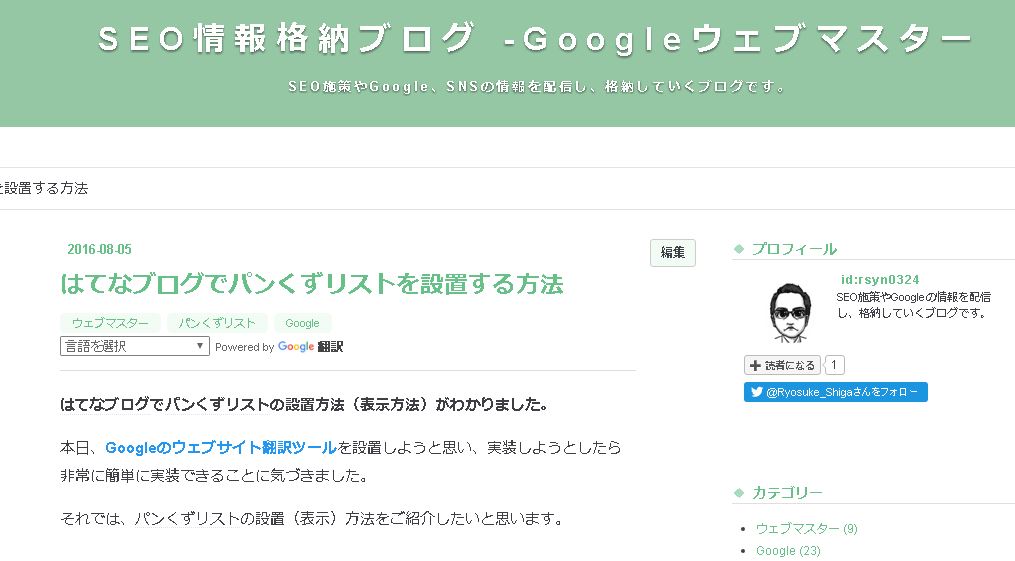
Task: Click the reader count 1 bubble
Action: pos(834,365)
